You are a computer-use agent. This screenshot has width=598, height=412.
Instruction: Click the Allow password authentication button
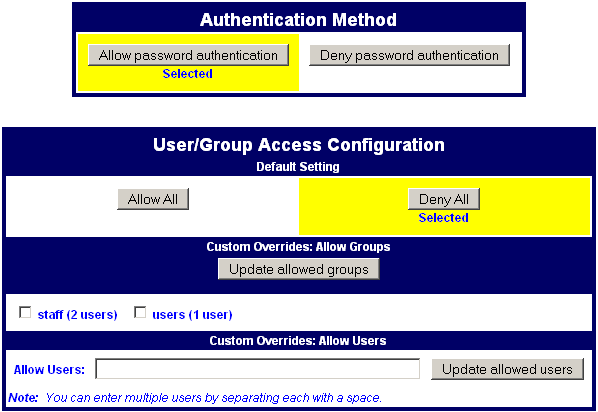click(x=188, y=55)
